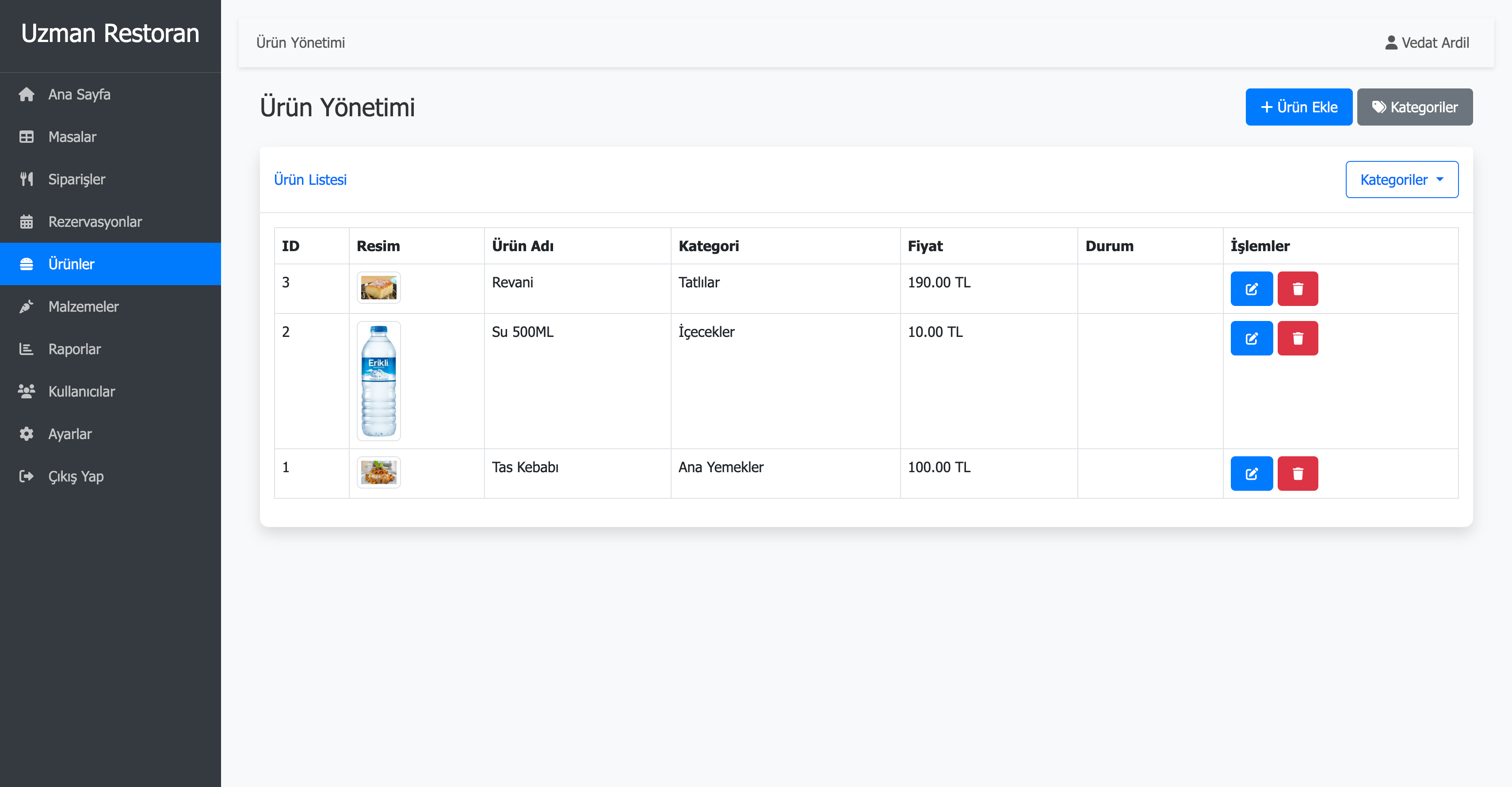Log out via Çıkış Yap
Screen dimensions: 1512x787
[76, 477]
